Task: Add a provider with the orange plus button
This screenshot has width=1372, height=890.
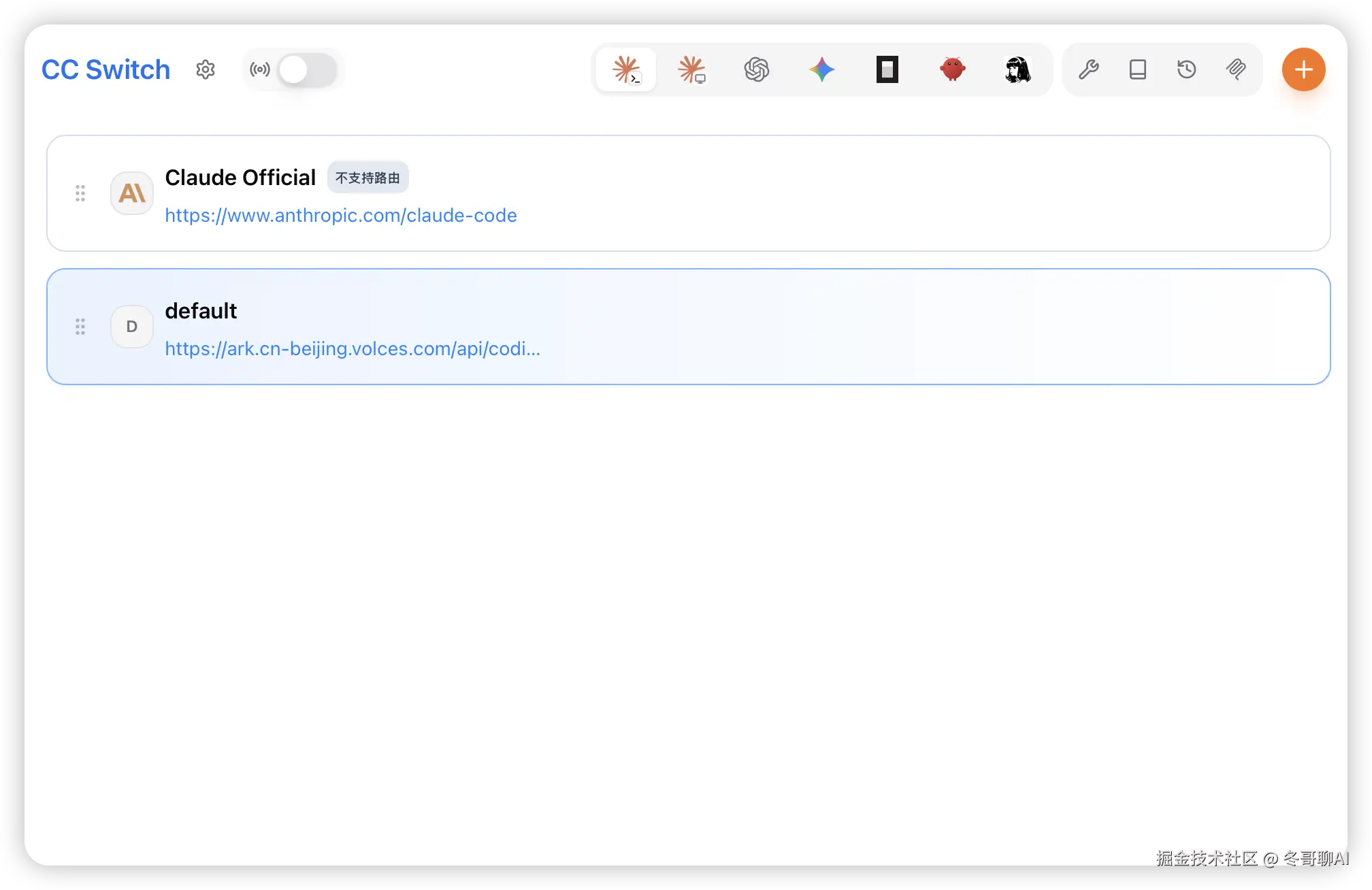Action: click(1303, 69)
